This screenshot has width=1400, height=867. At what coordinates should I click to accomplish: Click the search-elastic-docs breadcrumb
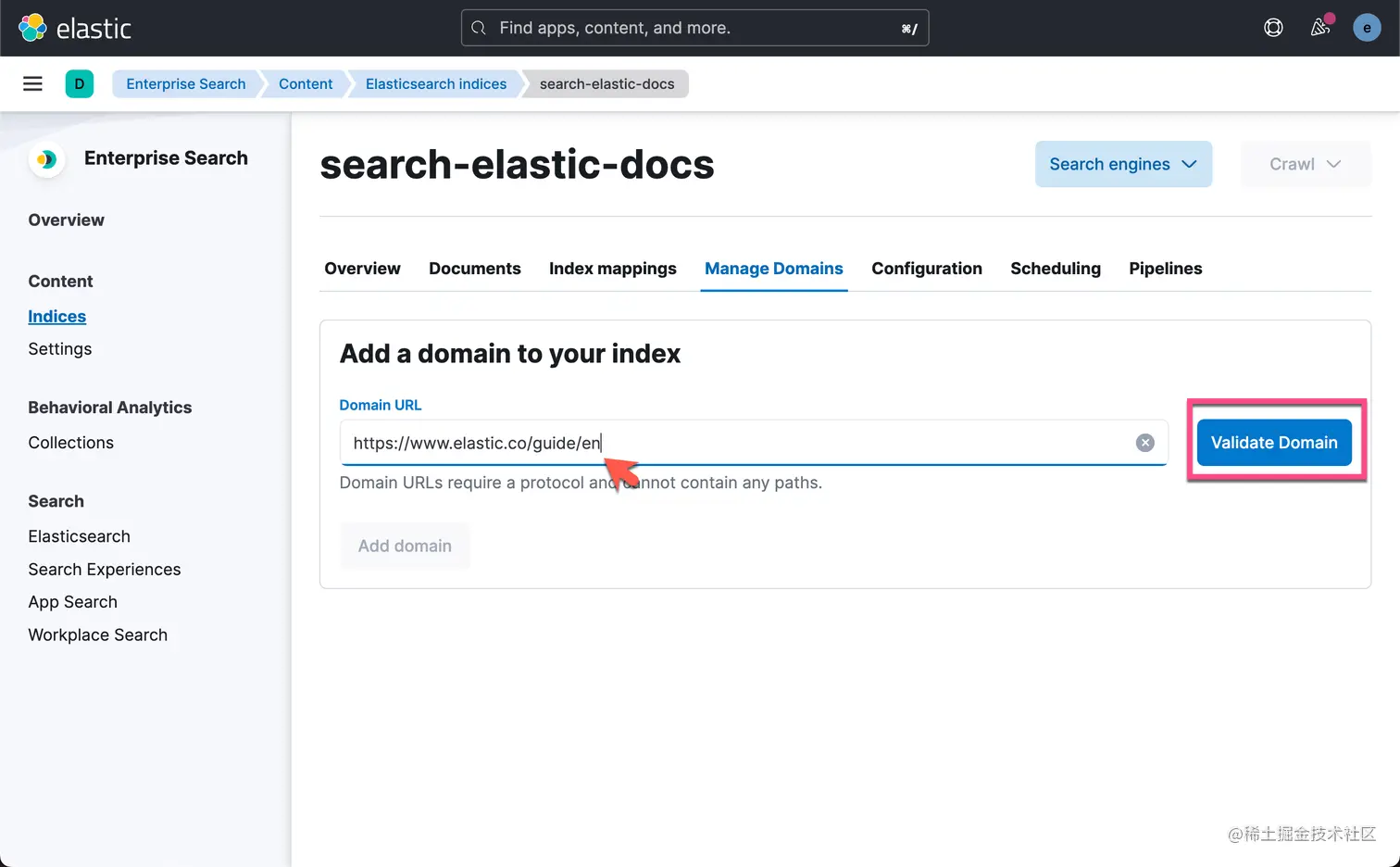click(x=607, y=83)
